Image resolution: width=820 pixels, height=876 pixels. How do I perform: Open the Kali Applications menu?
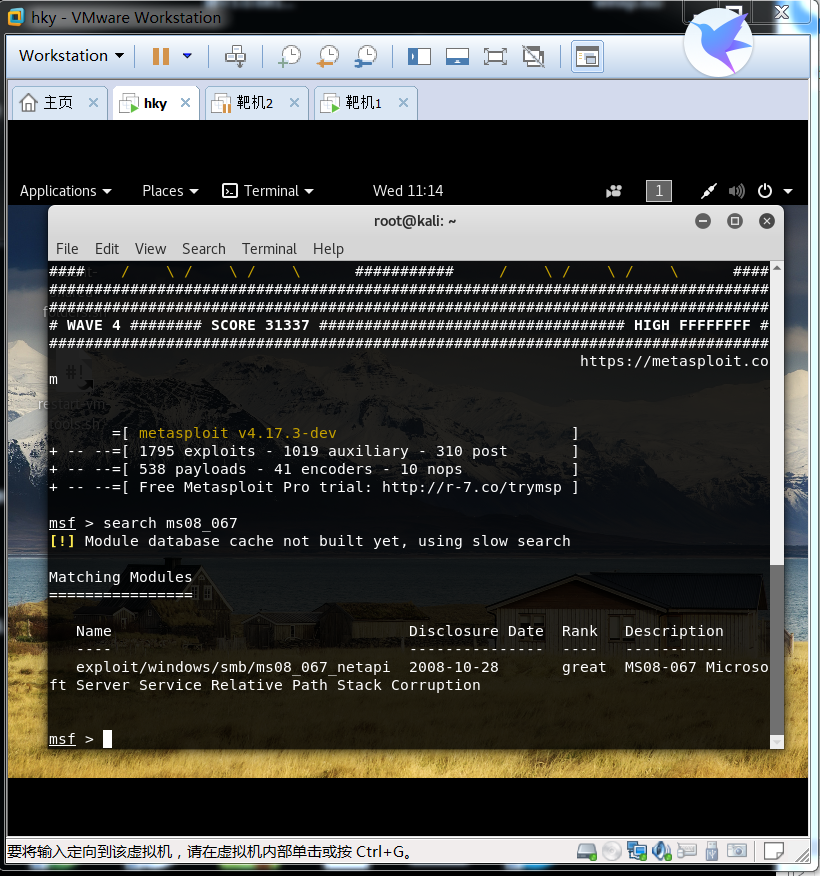[65, 191]
